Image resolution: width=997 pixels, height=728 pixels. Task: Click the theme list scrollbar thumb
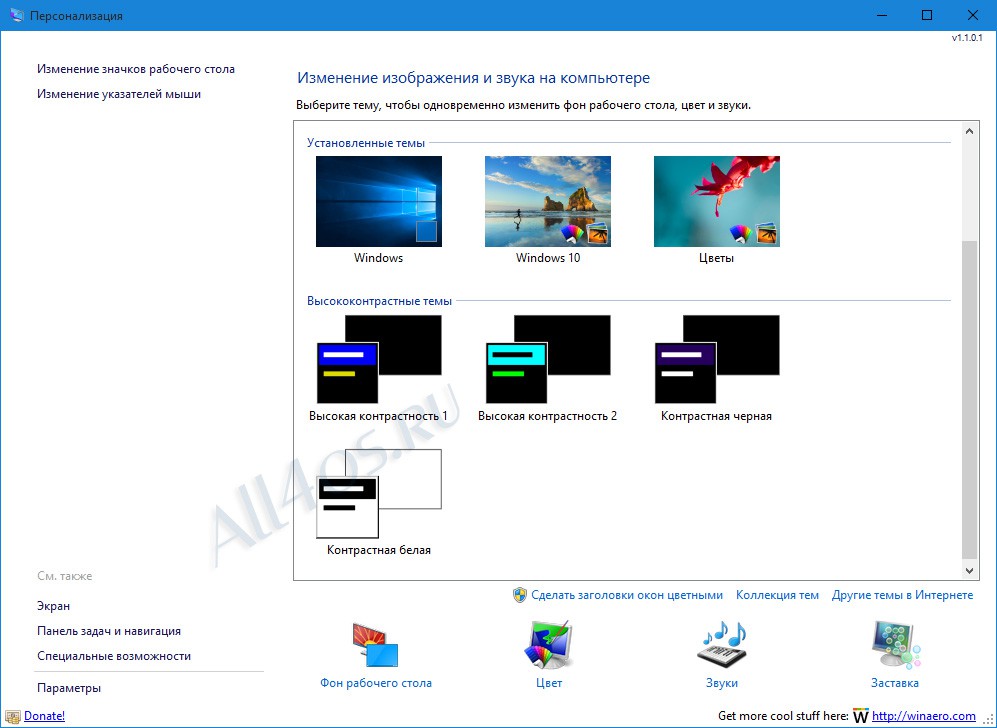pyautogui.click(x=969, y=399)
